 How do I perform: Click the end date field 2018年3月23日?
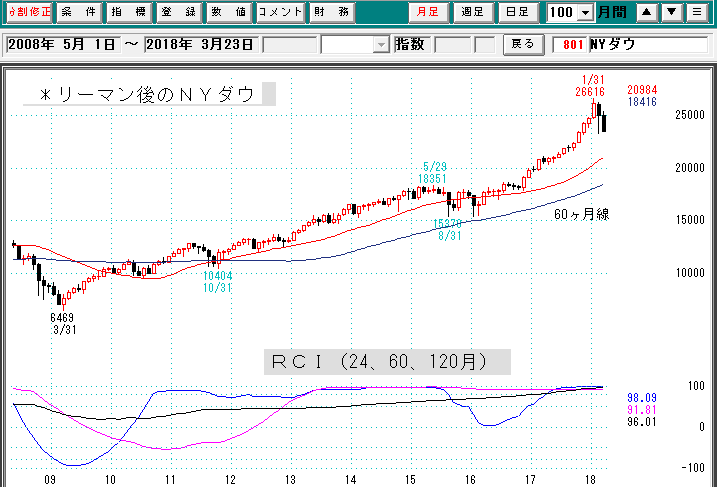click(x=202, y=45)
